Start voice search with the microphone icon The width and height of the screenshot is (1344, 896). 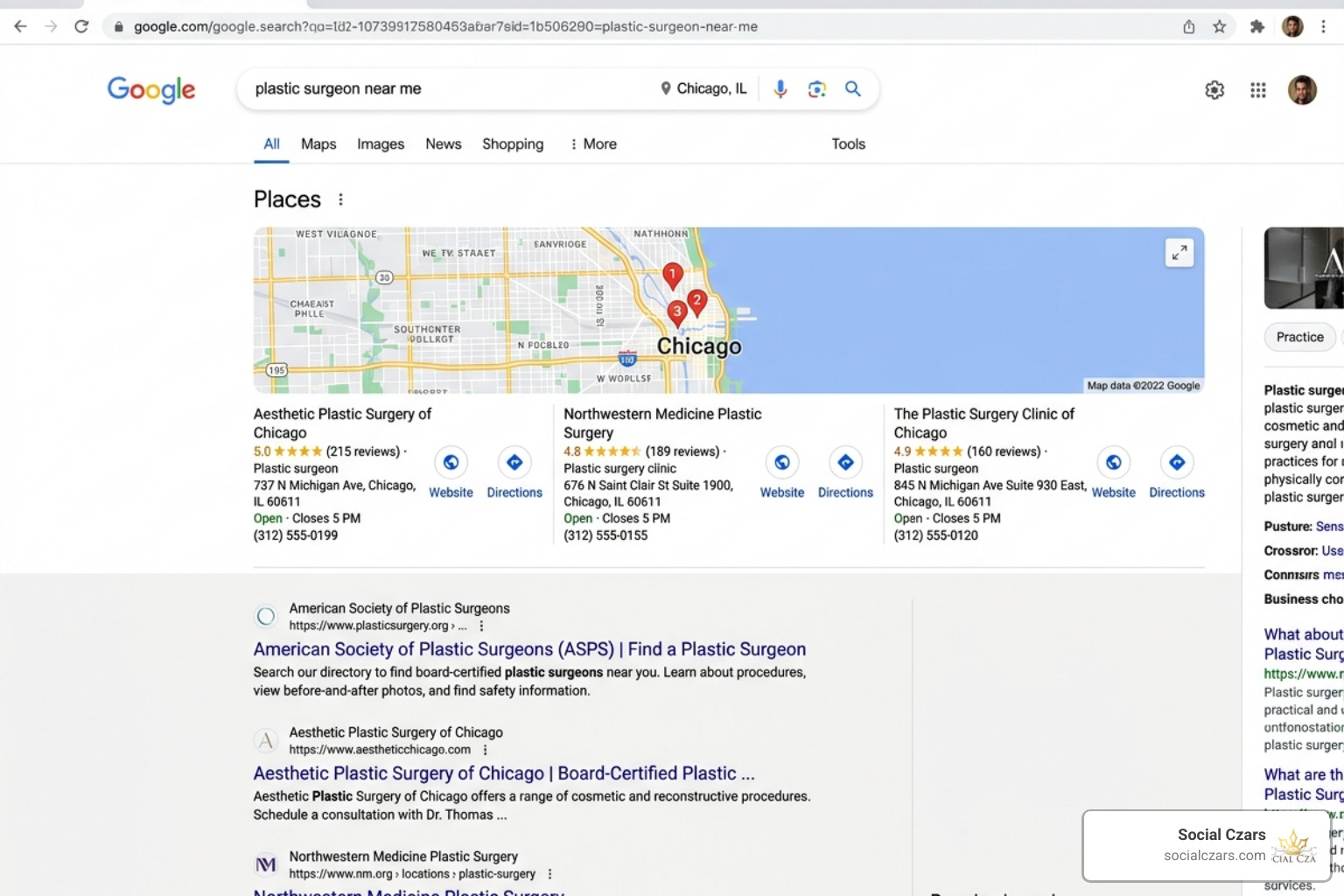click(x=780, y=88)
